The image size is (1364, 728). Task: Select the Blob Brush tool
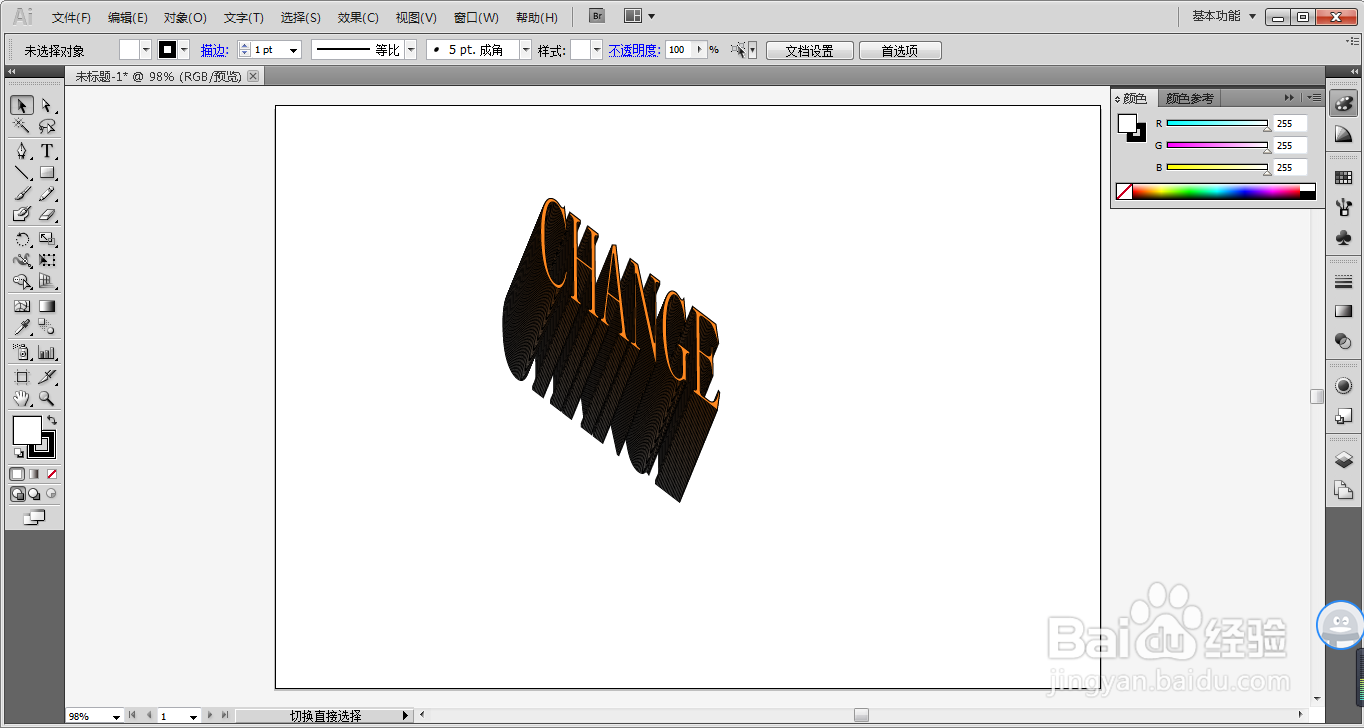click(x=21, y=214)
